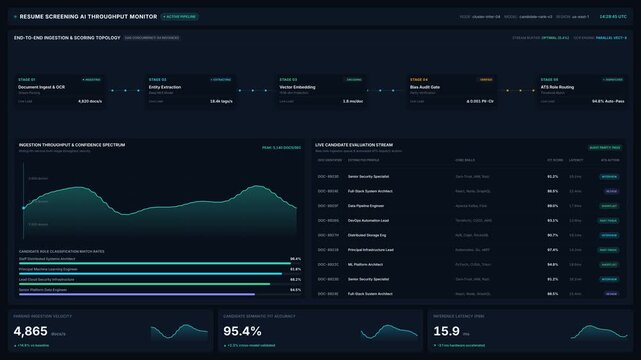
Task: Select the Data Pipeline Engineer row
Action: (468, 206)
